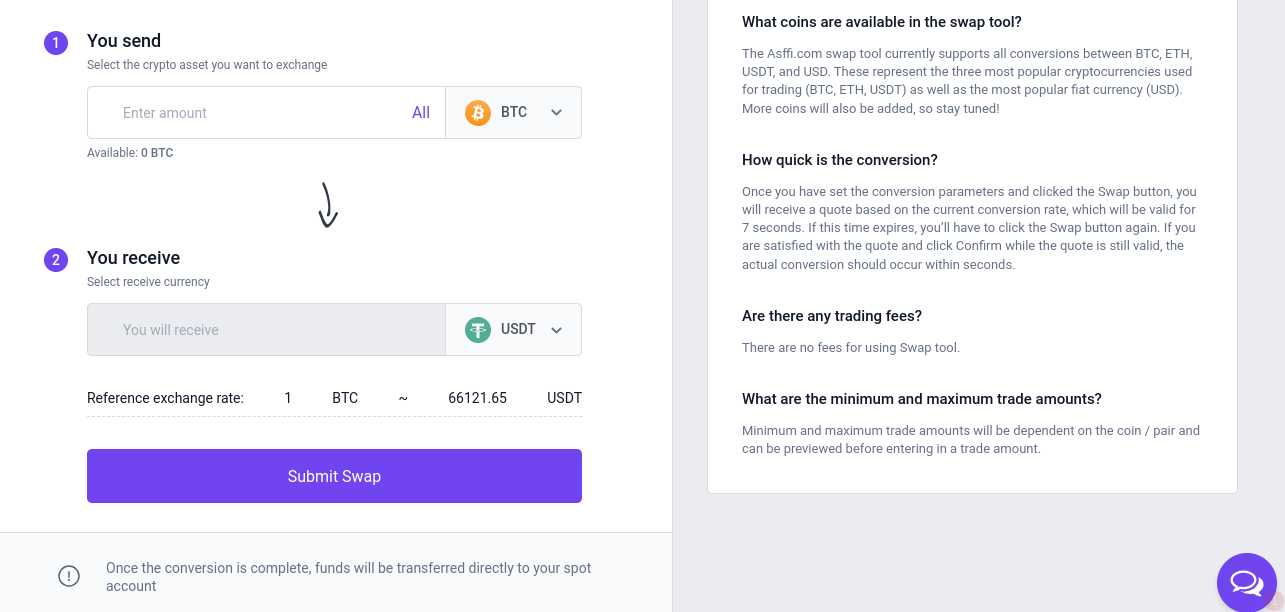Click the orange Bitcoin coin icon
The width and height of the screenshot is (1285, 612).
click(478, 112)
